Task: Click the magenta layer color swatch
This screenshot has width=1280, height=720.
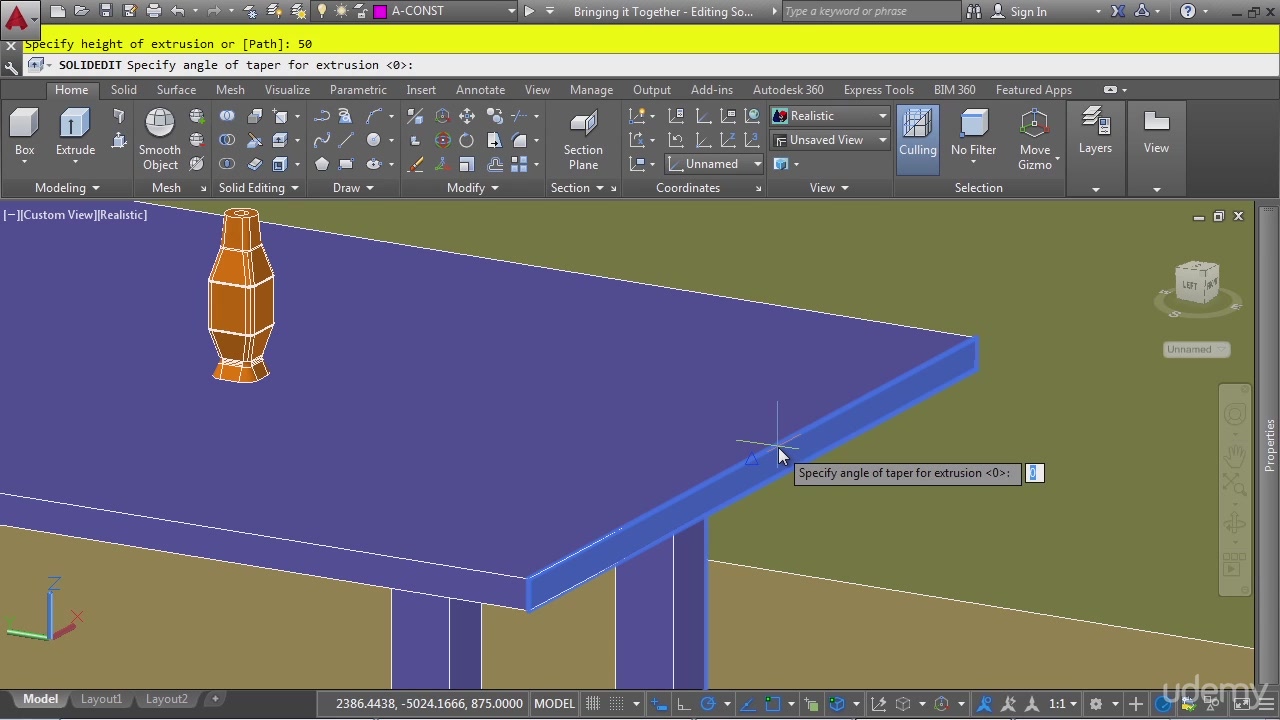Action: [x=380, y=12]
